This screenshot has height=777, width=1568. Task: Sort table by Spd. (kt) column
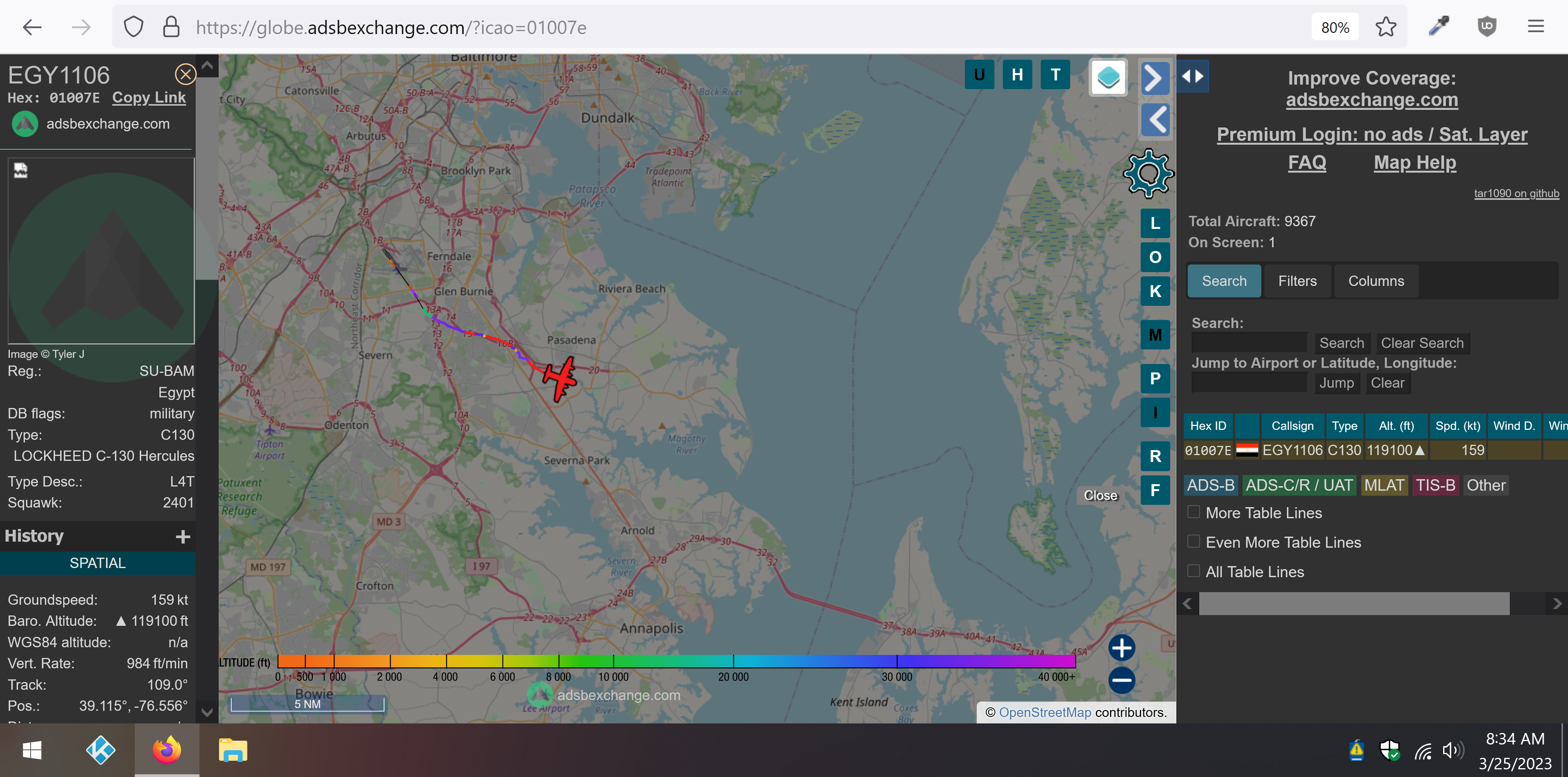click(1457, 426)
